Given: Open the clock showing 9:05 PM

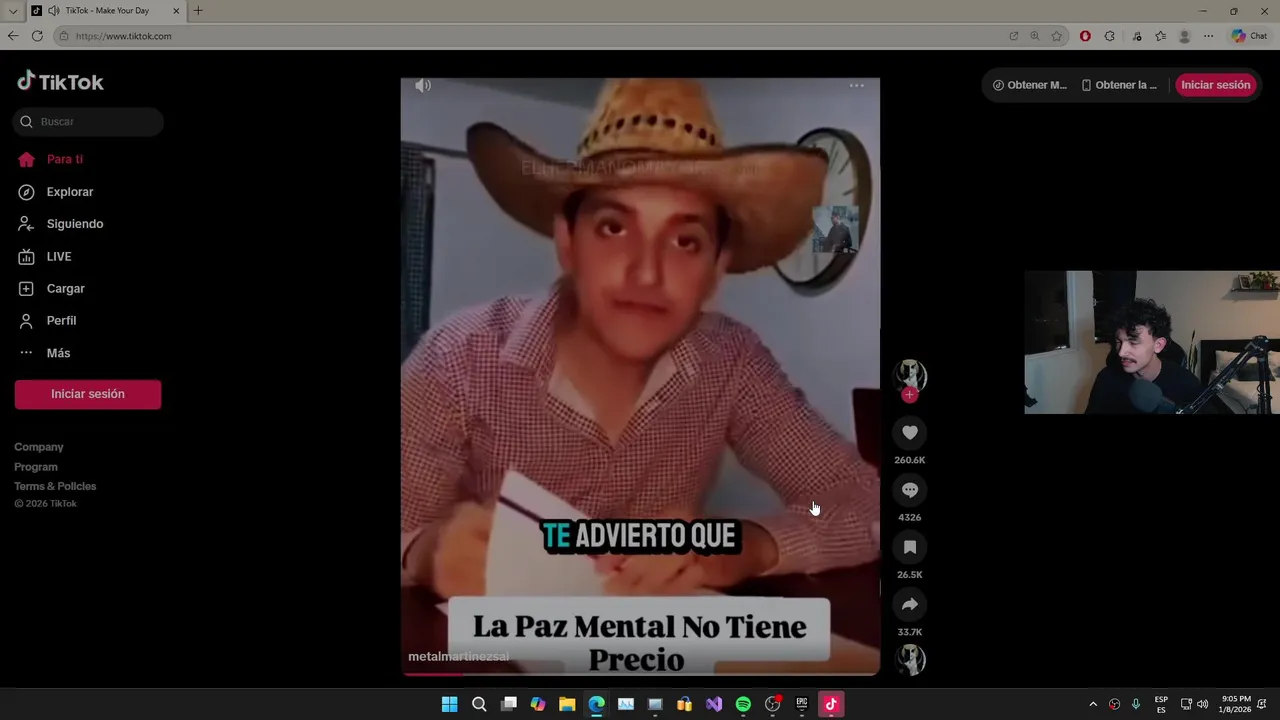Looking at the screenshot, I should coord(1236,704).
